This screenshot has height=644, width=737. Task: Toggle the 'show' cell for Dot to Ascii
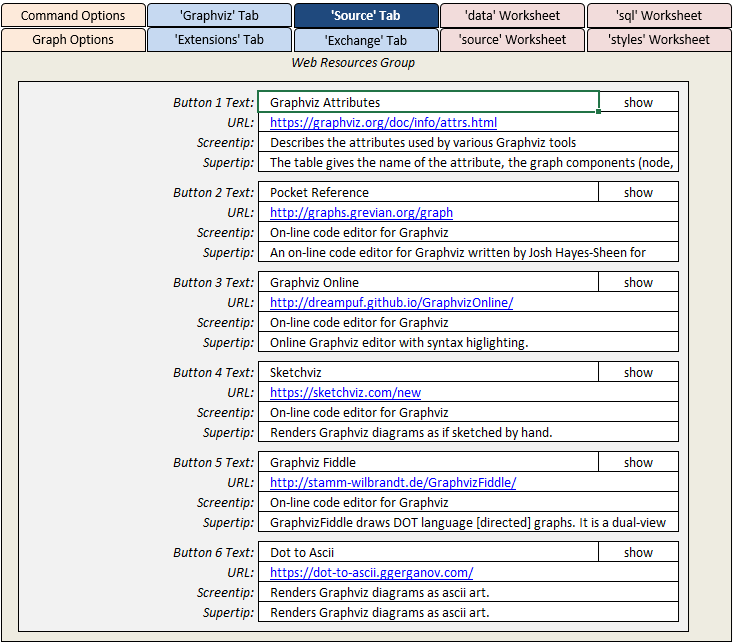(x=638, y=552)
